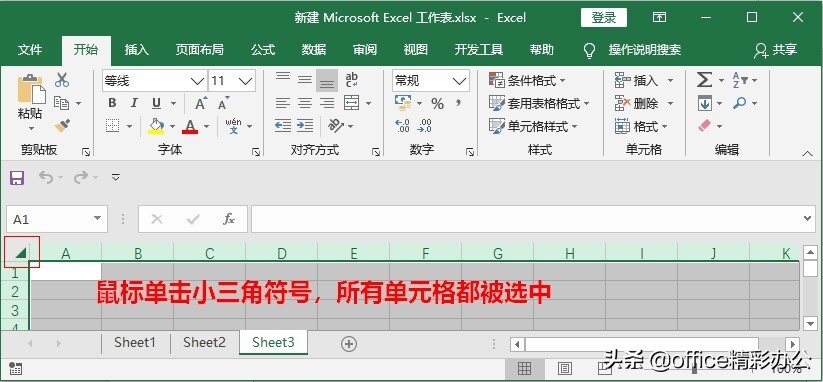Screen dimensions: 823x382
Task: Click the Paste clipboard icon
Action: tap(31, 89)
